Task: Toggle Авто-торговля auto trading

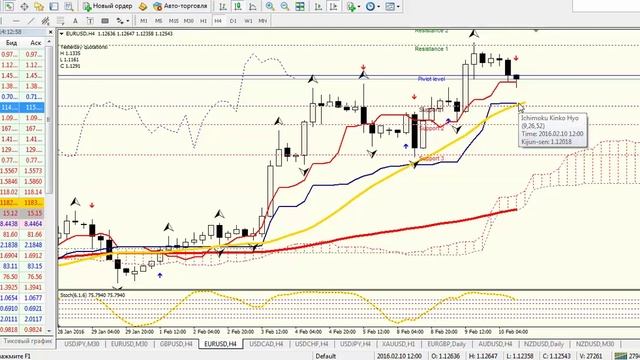Action: click(180, 7)
